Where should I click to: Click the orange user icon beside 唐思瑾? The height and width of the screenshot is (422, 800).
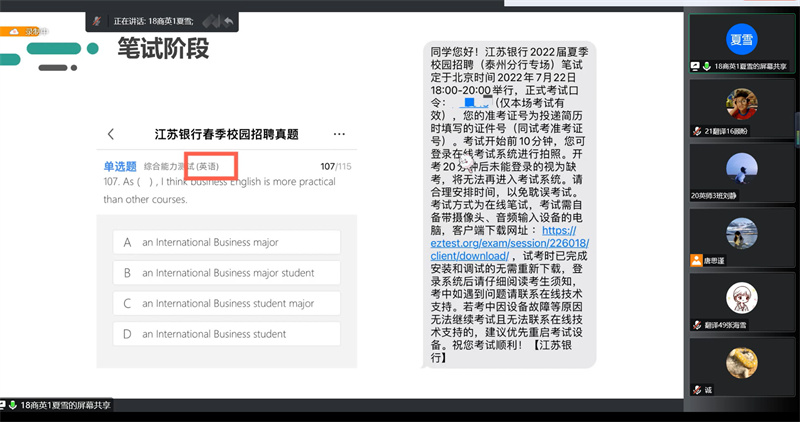click(696, 259)
